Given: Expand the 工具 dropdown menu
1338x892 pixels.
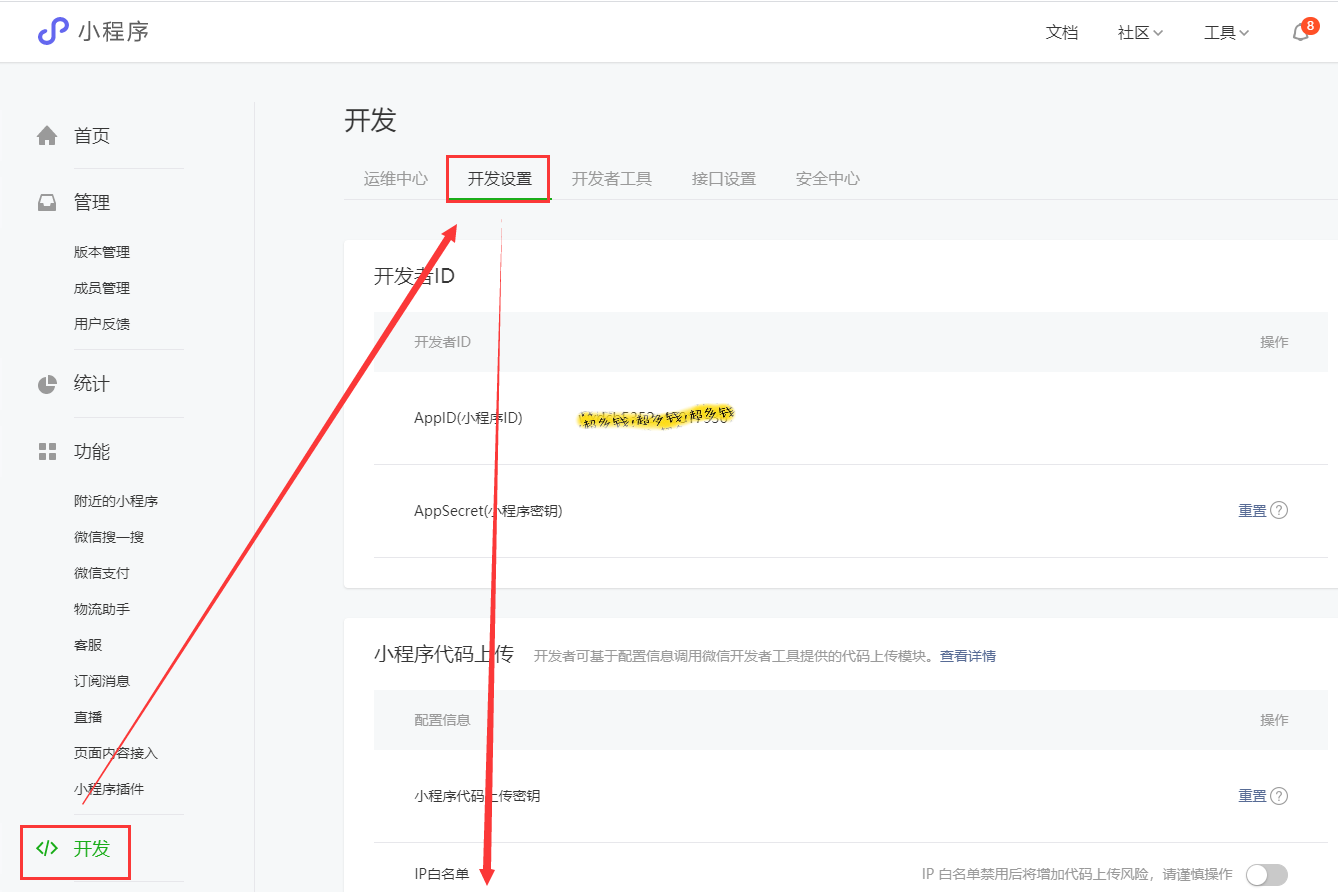Looking at the screenshot, I should click(x=1227, y=32).
